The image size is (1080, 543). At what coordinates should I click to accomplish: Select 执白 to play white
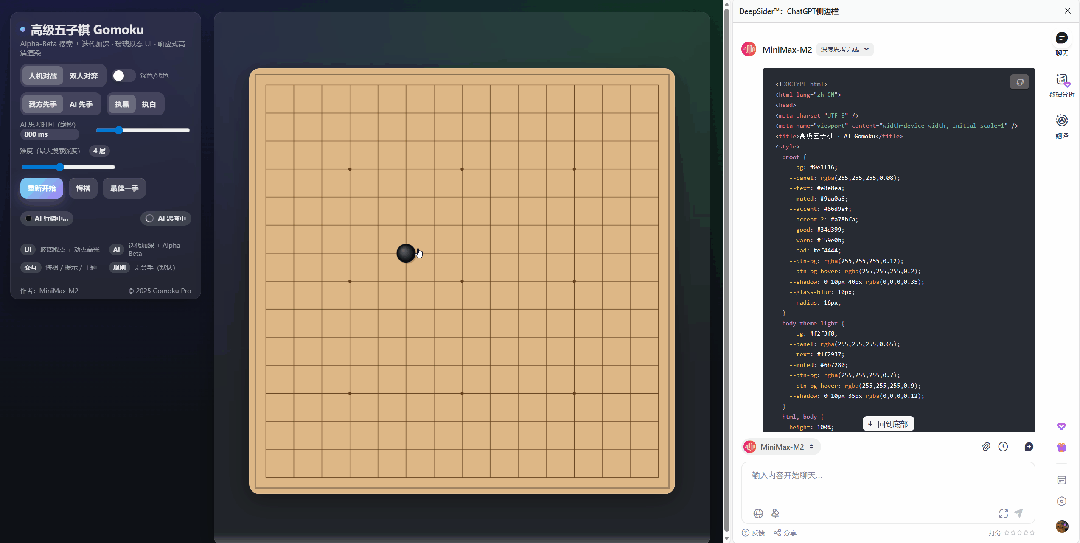149,104
